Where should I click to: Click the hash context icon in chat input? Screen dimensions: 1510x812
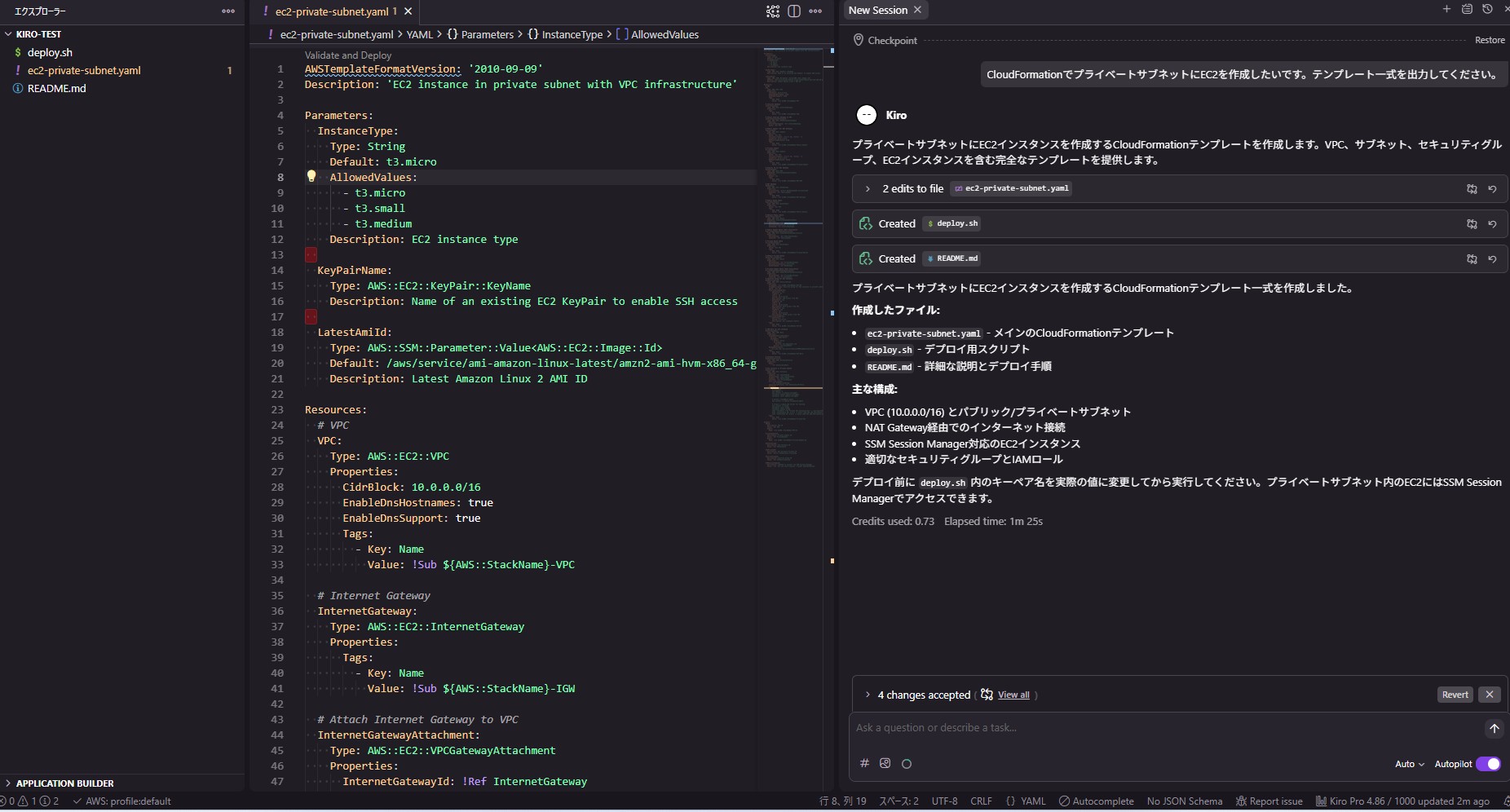[x=864, y=763]
